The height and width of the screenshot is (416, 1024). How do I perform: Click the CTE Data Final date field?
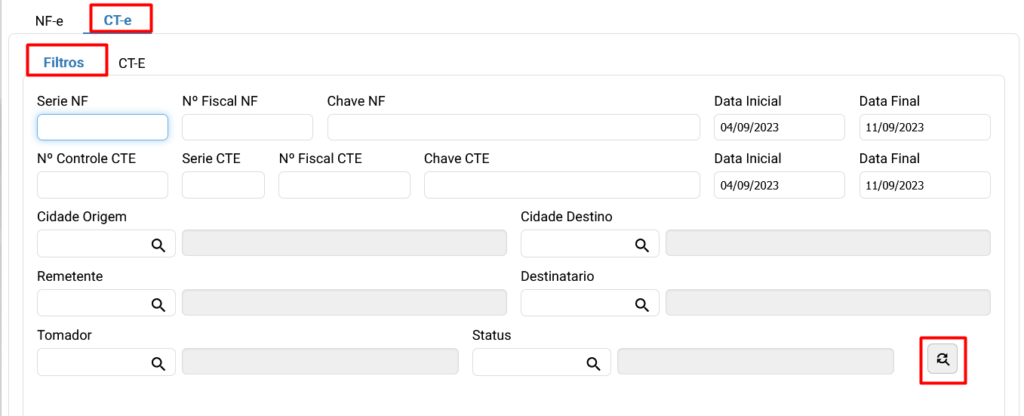[924, 185]
